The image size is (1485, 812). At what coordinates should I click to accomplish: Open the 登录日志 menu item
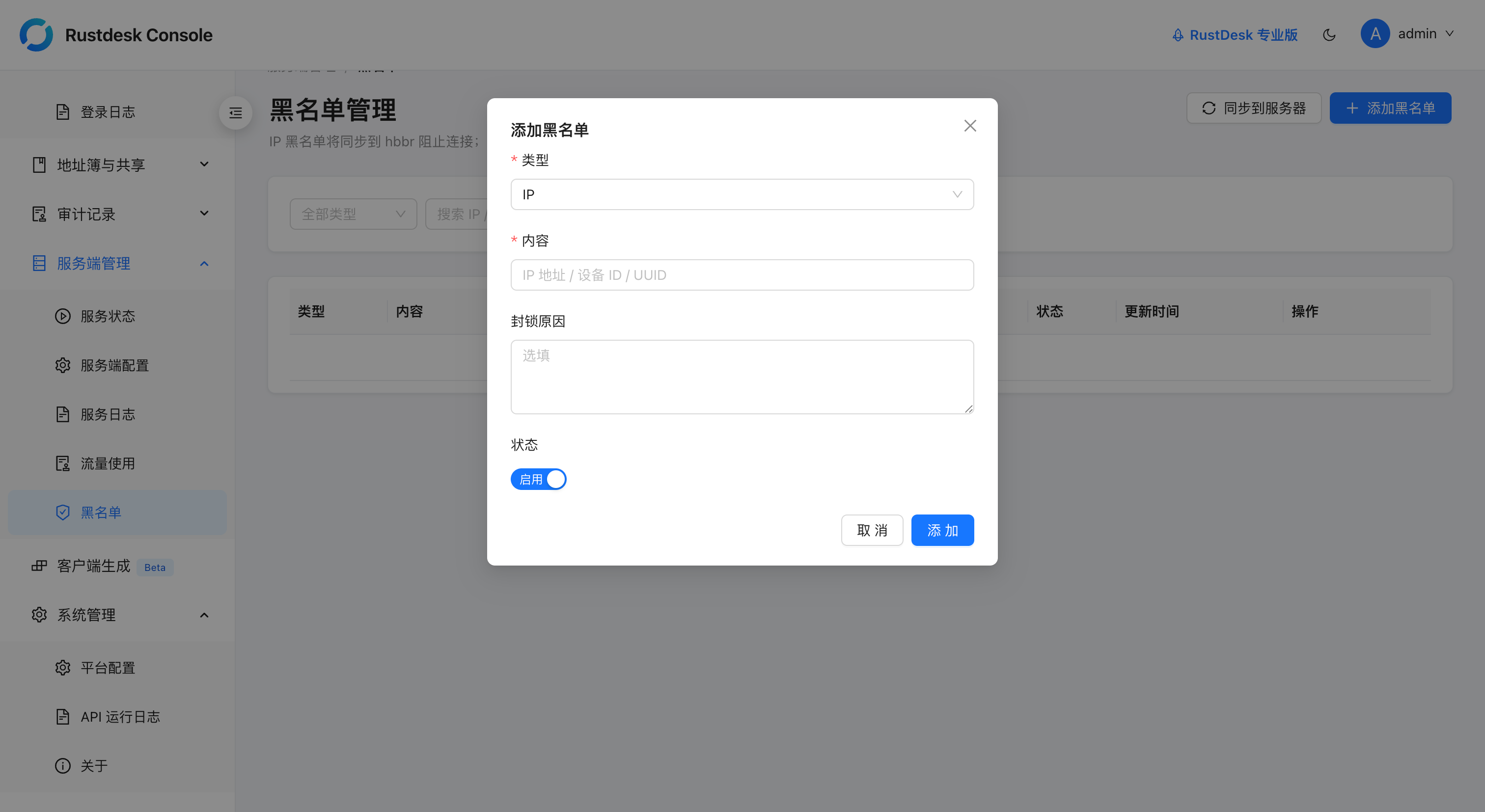(x=117, y=112)
